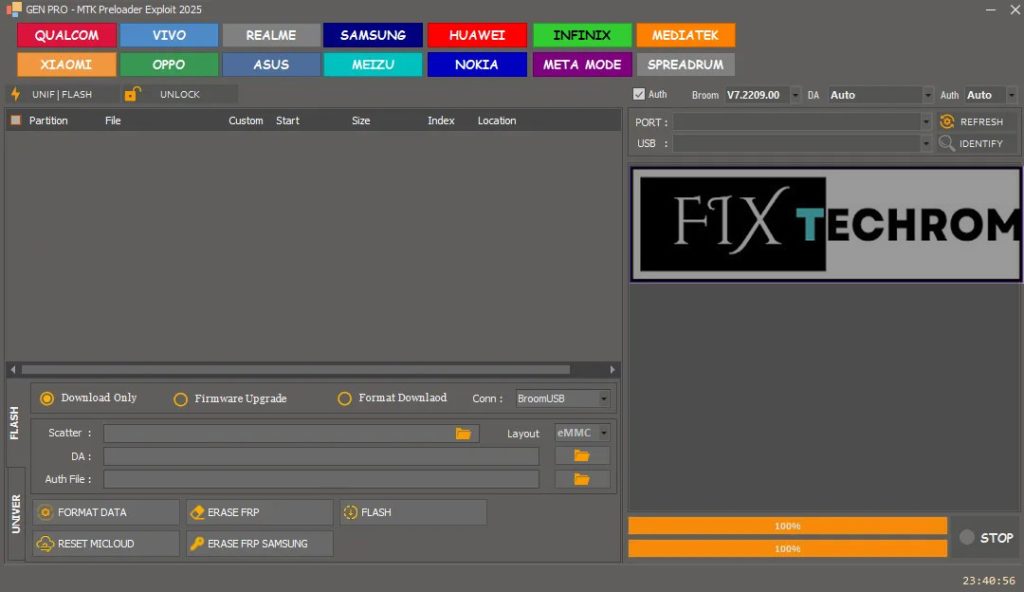Toggle the Partition select-all checkbox
The height and width of the screenshot is (592, 1024).
click(x=16, y=120)
